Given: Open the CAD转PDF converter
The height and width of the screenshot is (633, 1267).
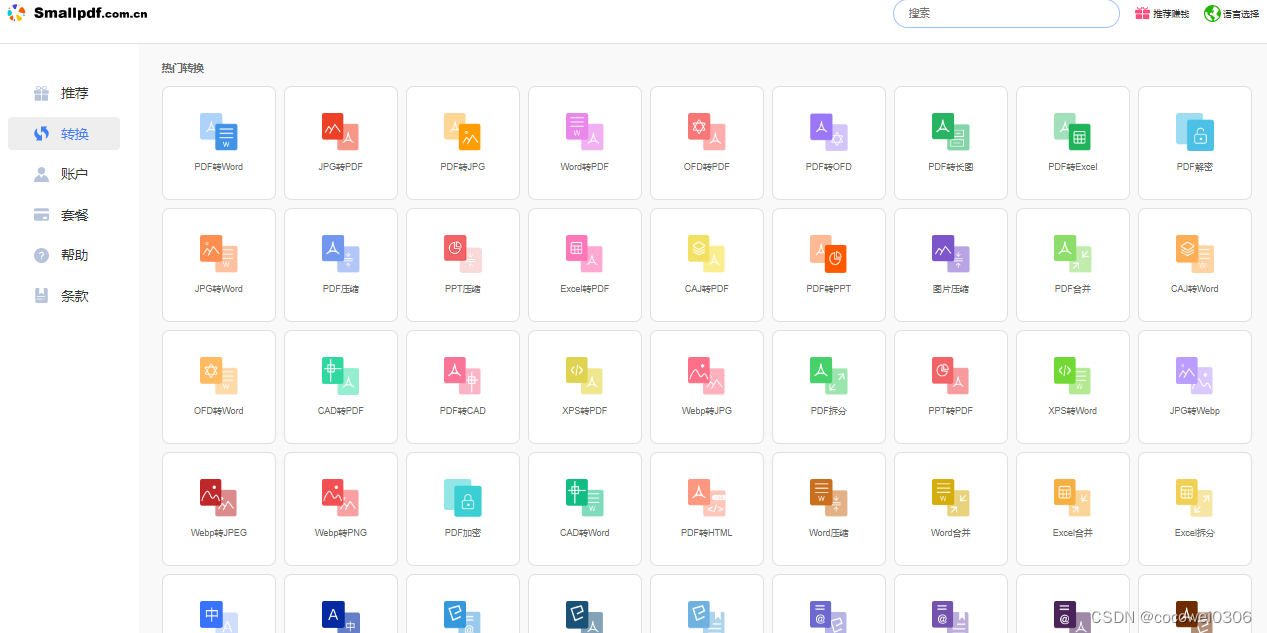Looking at the screenshot, I should (340, 387).
